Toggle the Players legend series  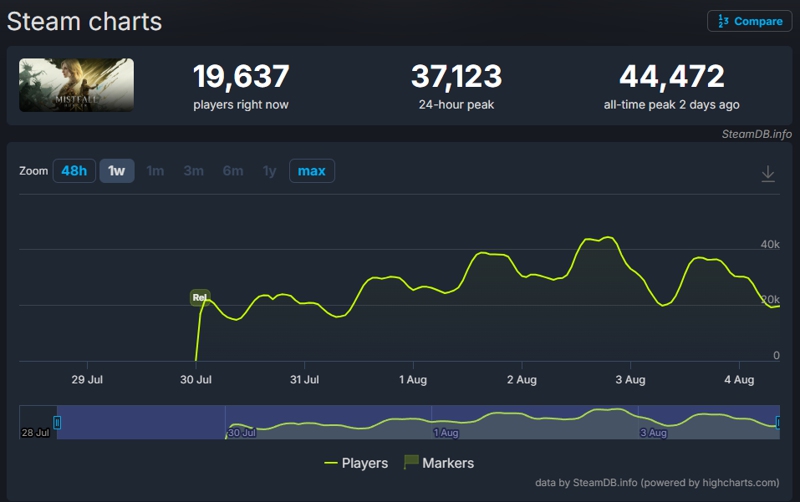356,463
